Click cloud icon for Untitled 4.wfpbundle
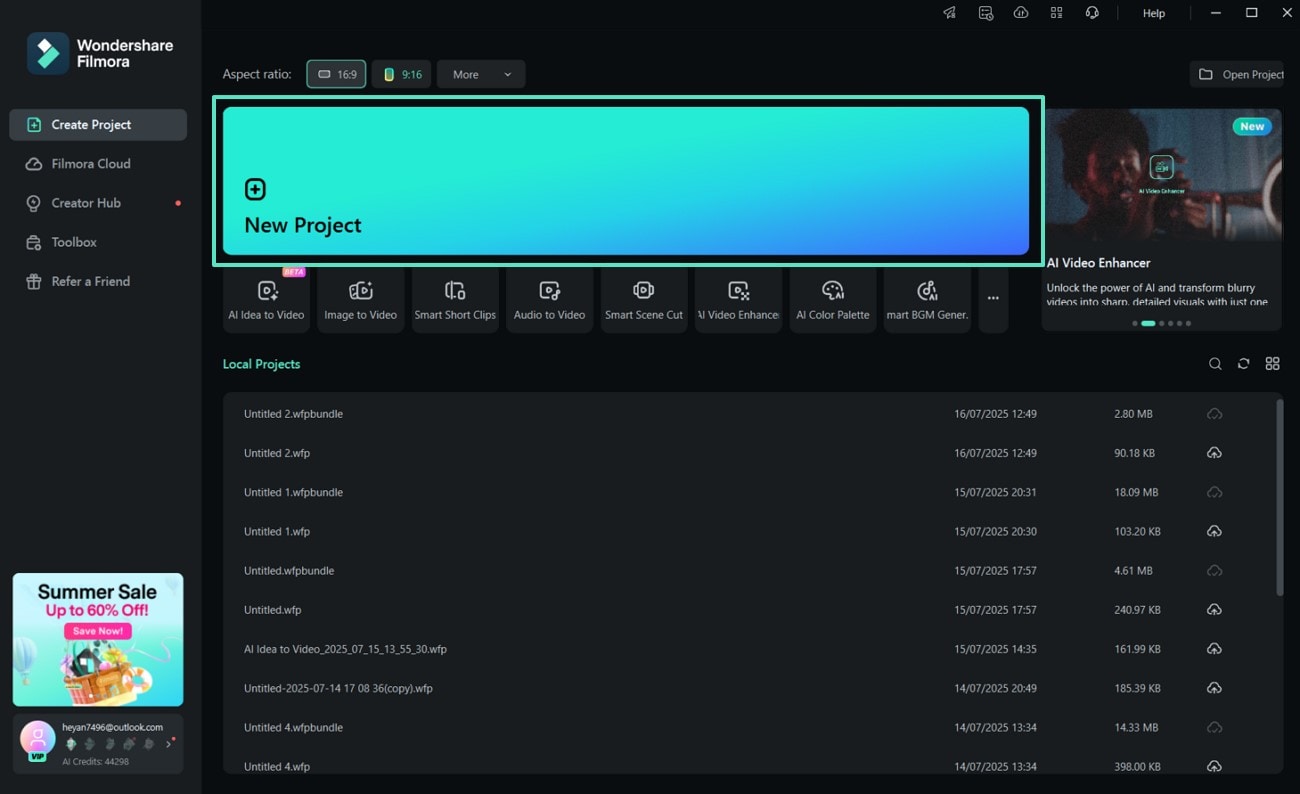This screenshot has height=794, width=1300. (x=1214, y=727)
